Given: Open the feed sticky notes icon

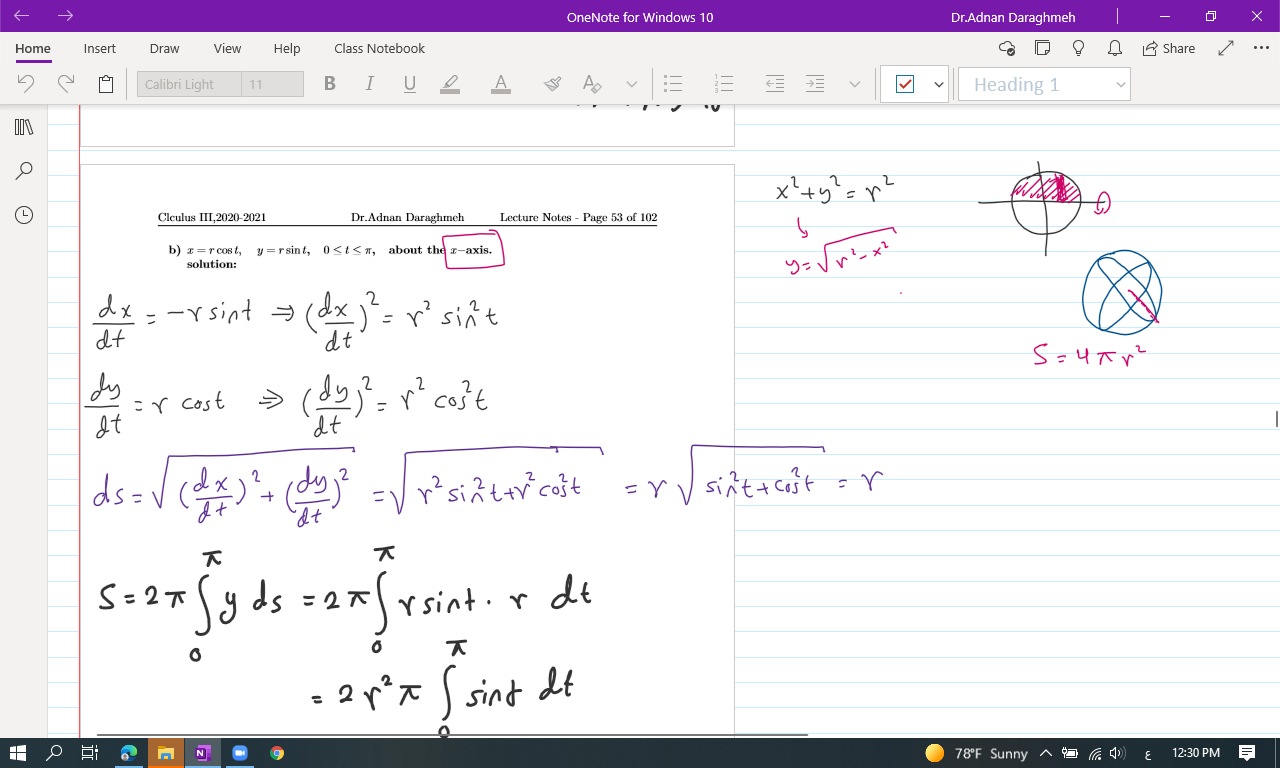Looking at the screenshot, I should (x=1043, y=48).
